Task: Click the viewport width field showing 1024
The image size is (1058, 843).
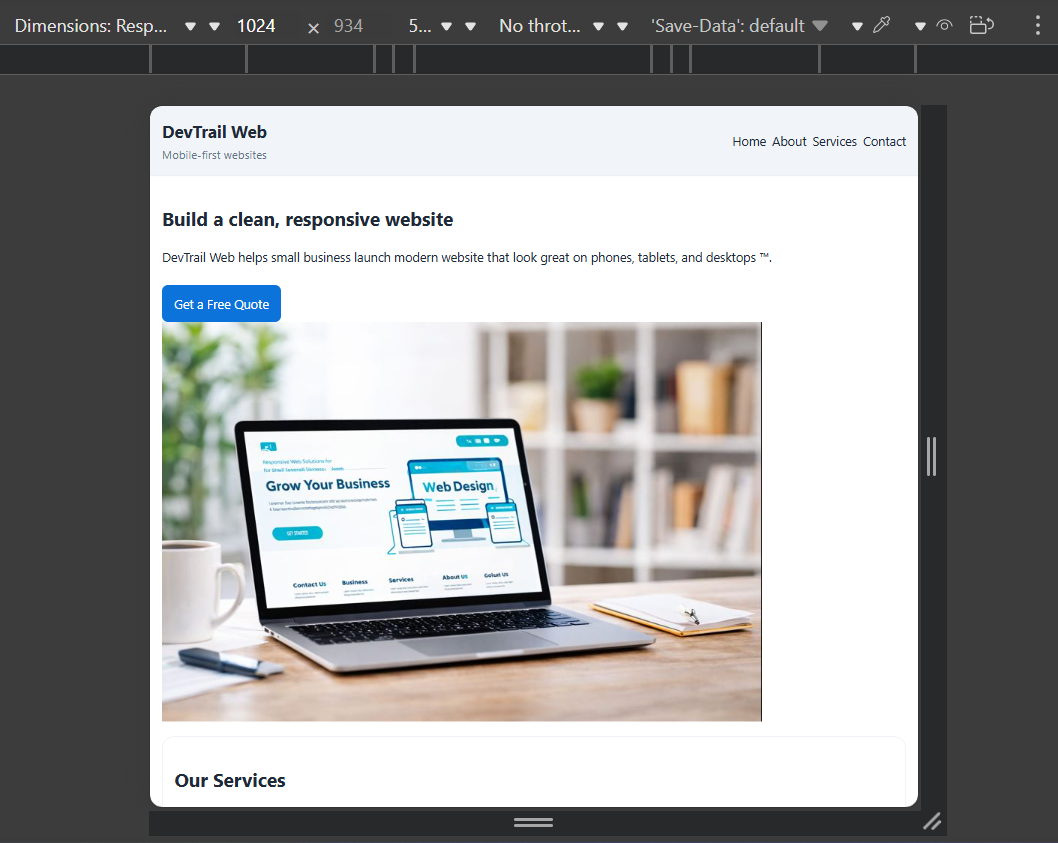Action: (x=256, y=26)
